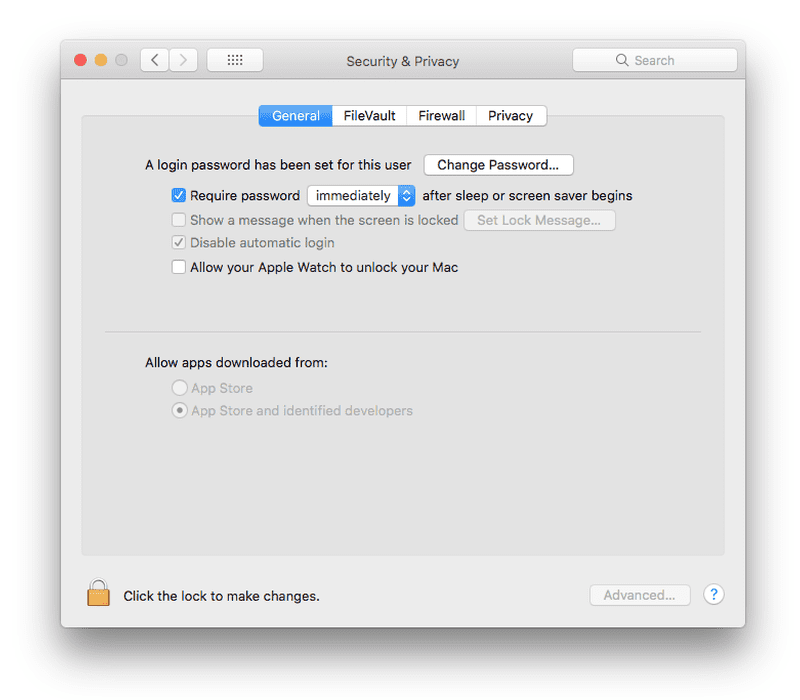The image size is (800, 700).
Task: Check Allow your Apple Watch to unlock
Action: (x=178, y=267)
